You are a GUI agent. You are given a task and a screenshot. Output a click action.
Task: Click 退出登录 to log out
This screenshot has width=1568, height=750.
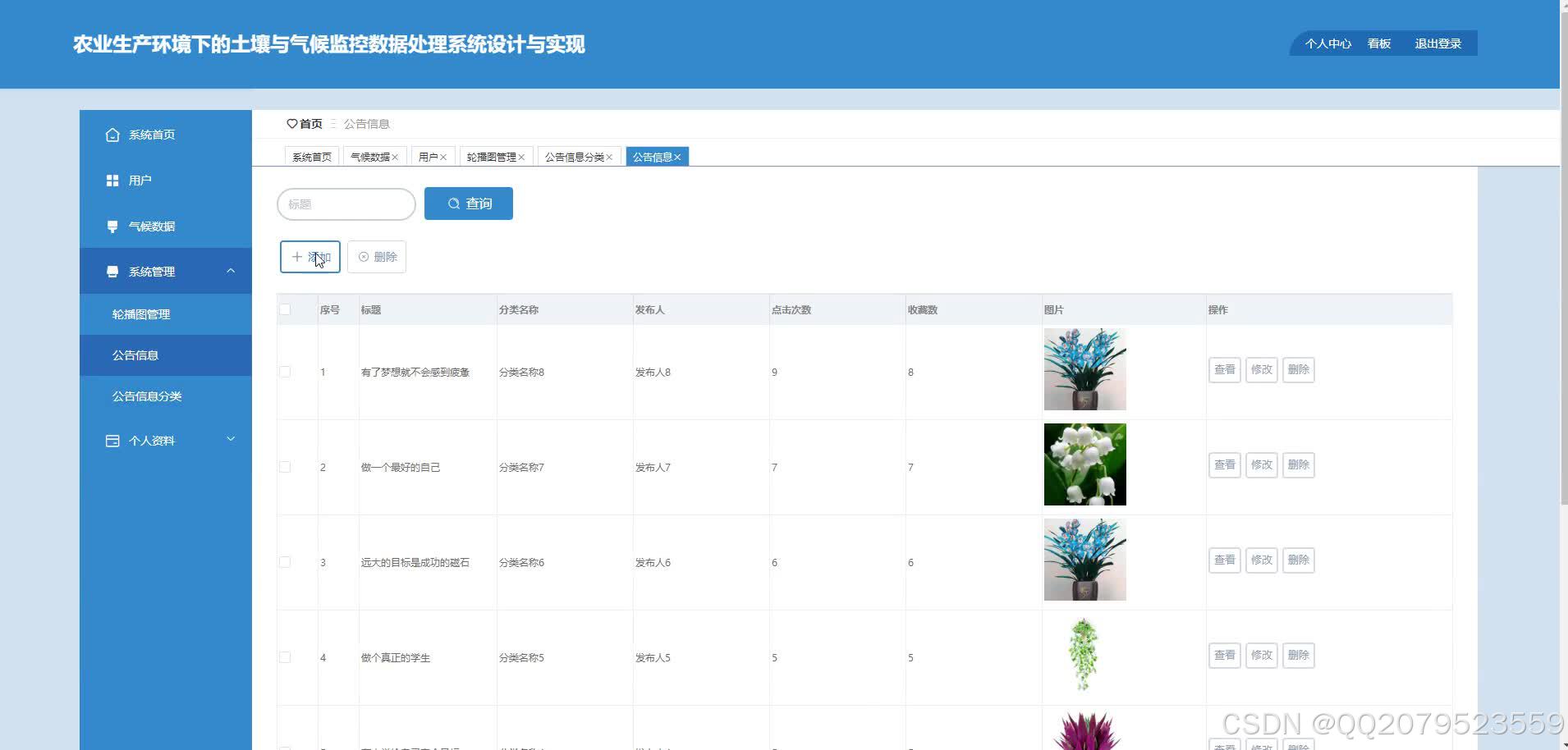click(1437, 43)
